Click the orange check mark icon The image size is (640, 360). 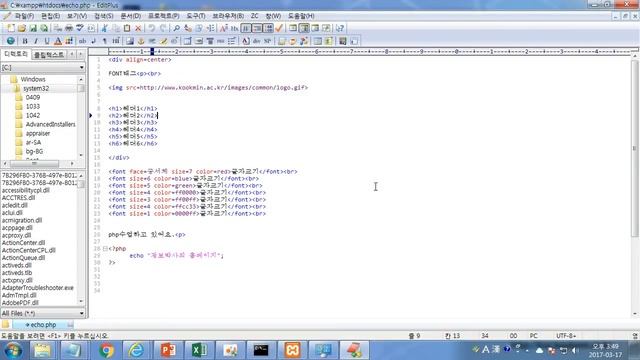click(279, 28)
